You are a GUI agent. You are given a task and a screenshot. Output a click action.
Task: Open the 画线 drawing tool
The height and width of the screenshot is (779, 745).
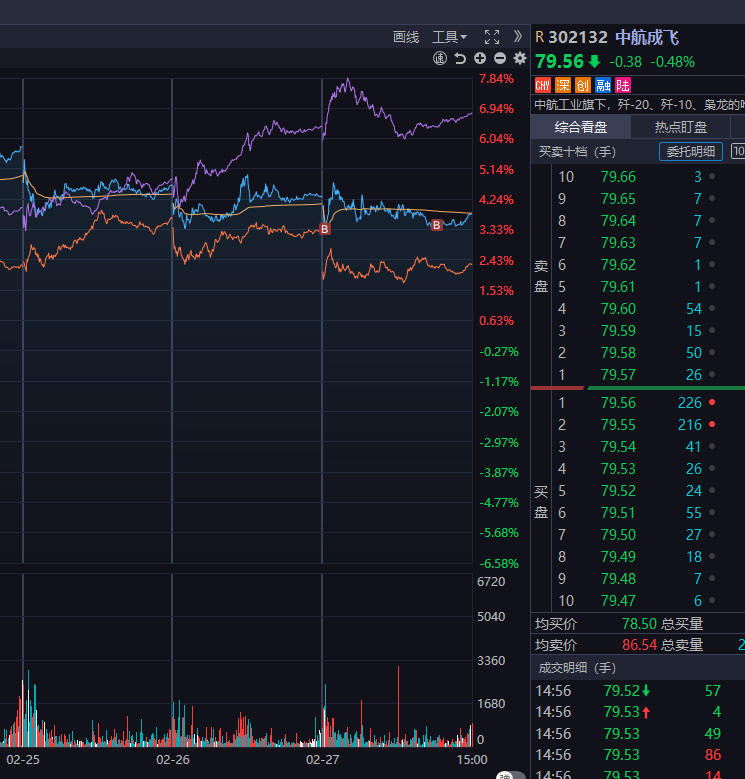click(x=405, y=37)
